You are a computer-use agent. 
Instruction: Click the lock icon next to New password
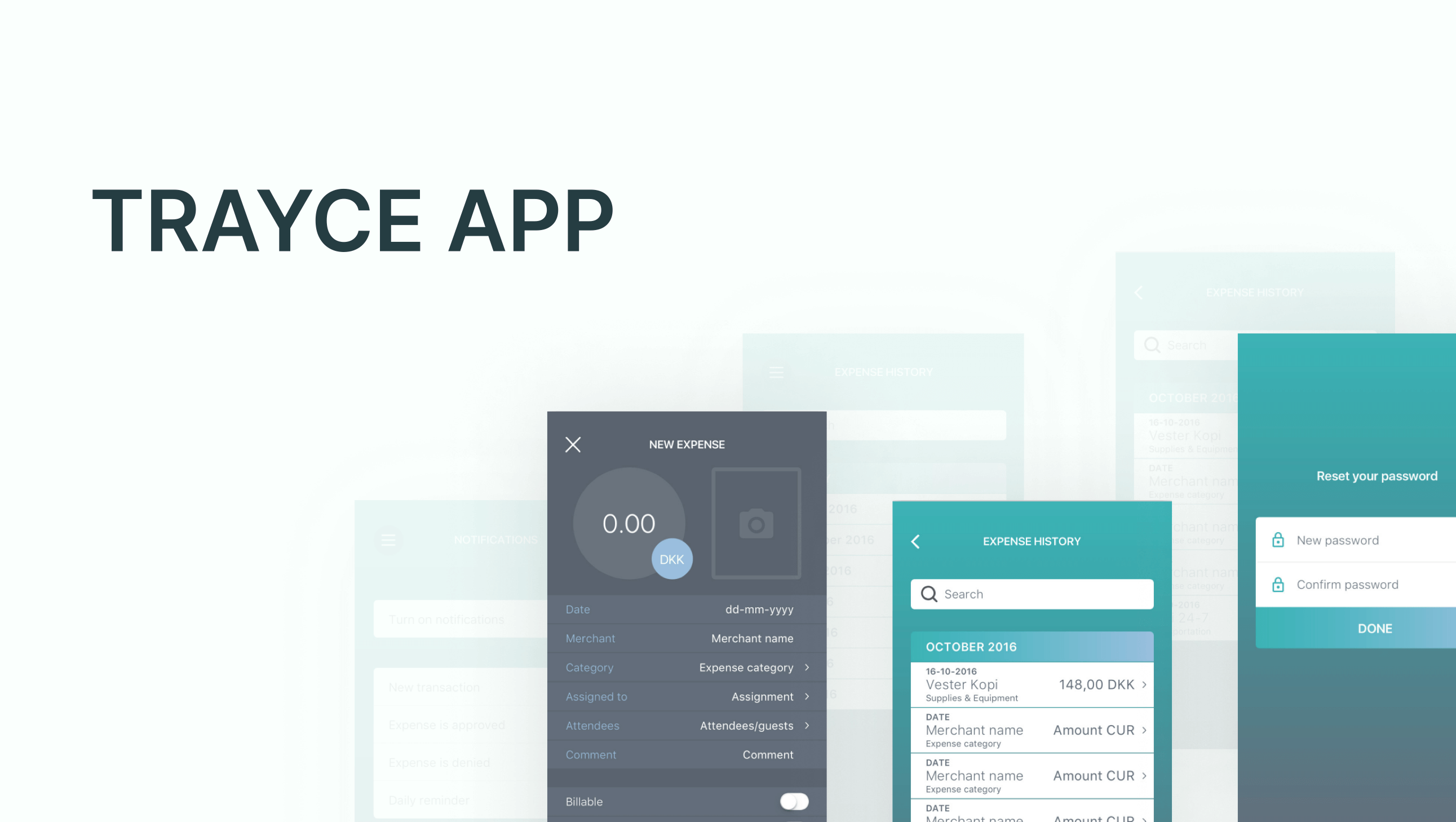point(1279,540)
